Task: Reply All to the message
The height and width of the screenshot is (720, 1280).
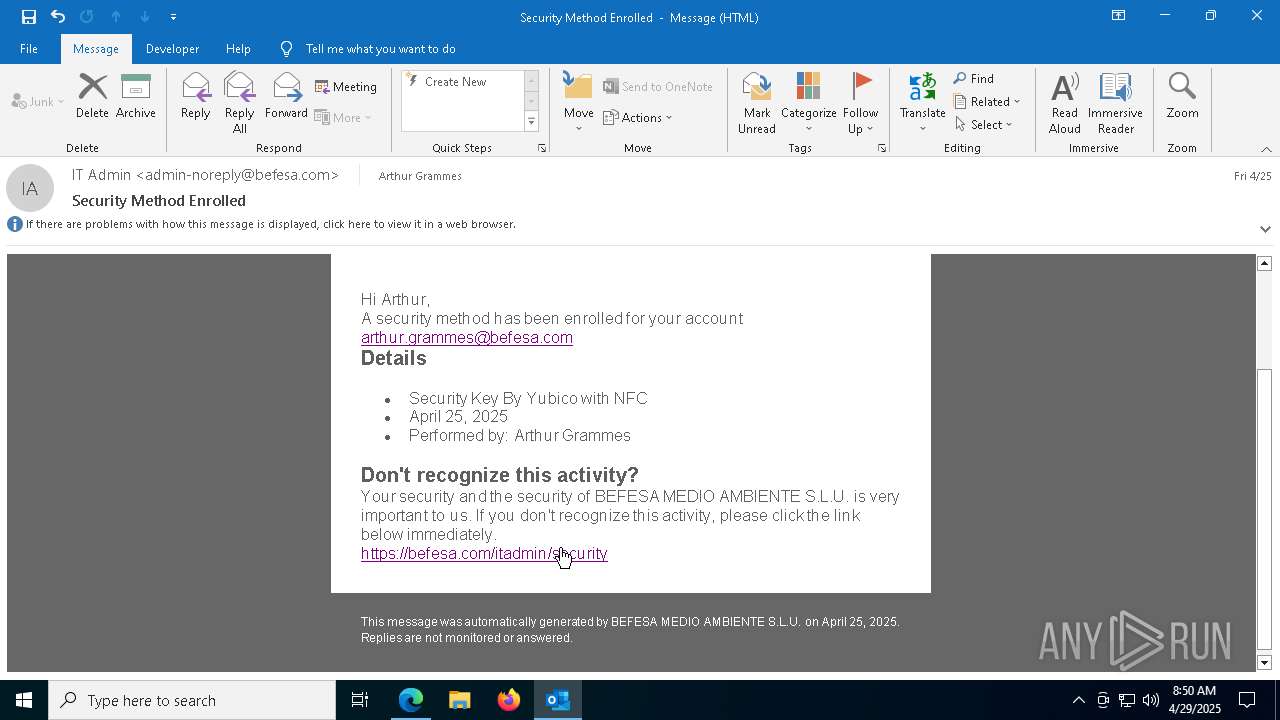Action: tap(239, 103)
